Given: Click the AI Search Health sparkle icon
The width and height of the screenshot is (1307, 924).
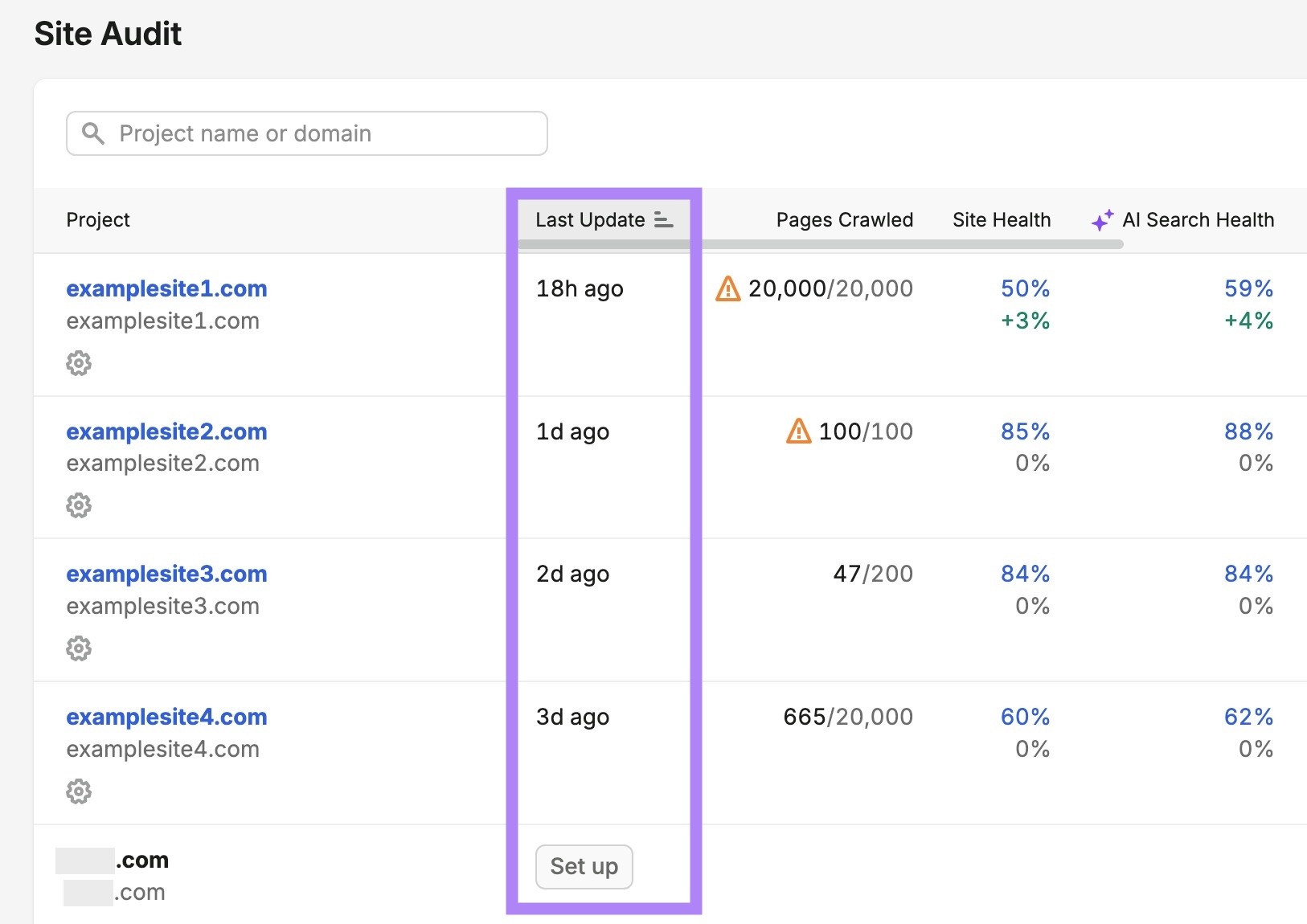Looking at the screenshot, I should [x=1103, y=220].
